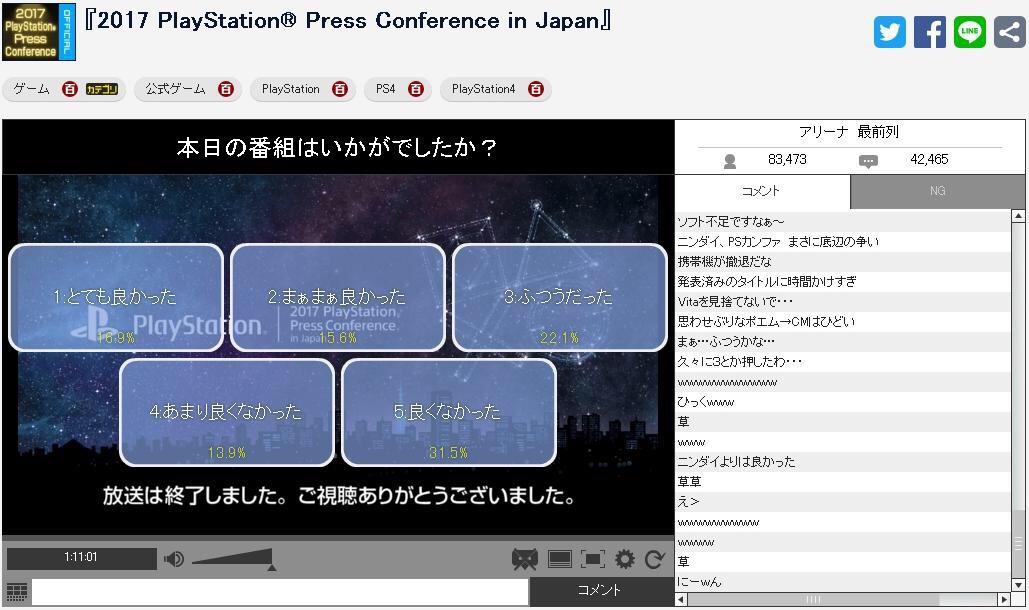Select poll answer 2:まぁまぁ良かった
1029x610 pixels.
click(338, 298)
